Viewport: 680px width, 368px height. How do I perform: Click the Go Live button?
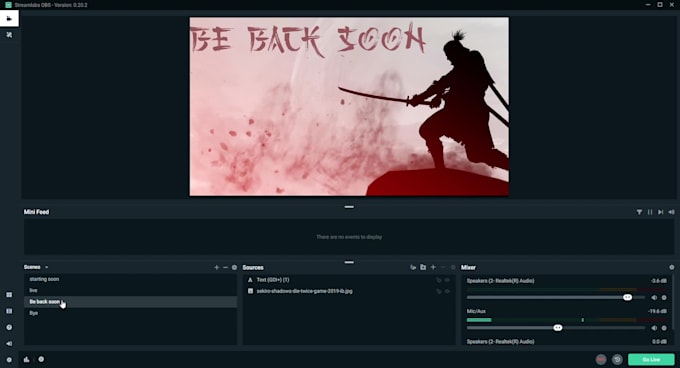(651, 360)
